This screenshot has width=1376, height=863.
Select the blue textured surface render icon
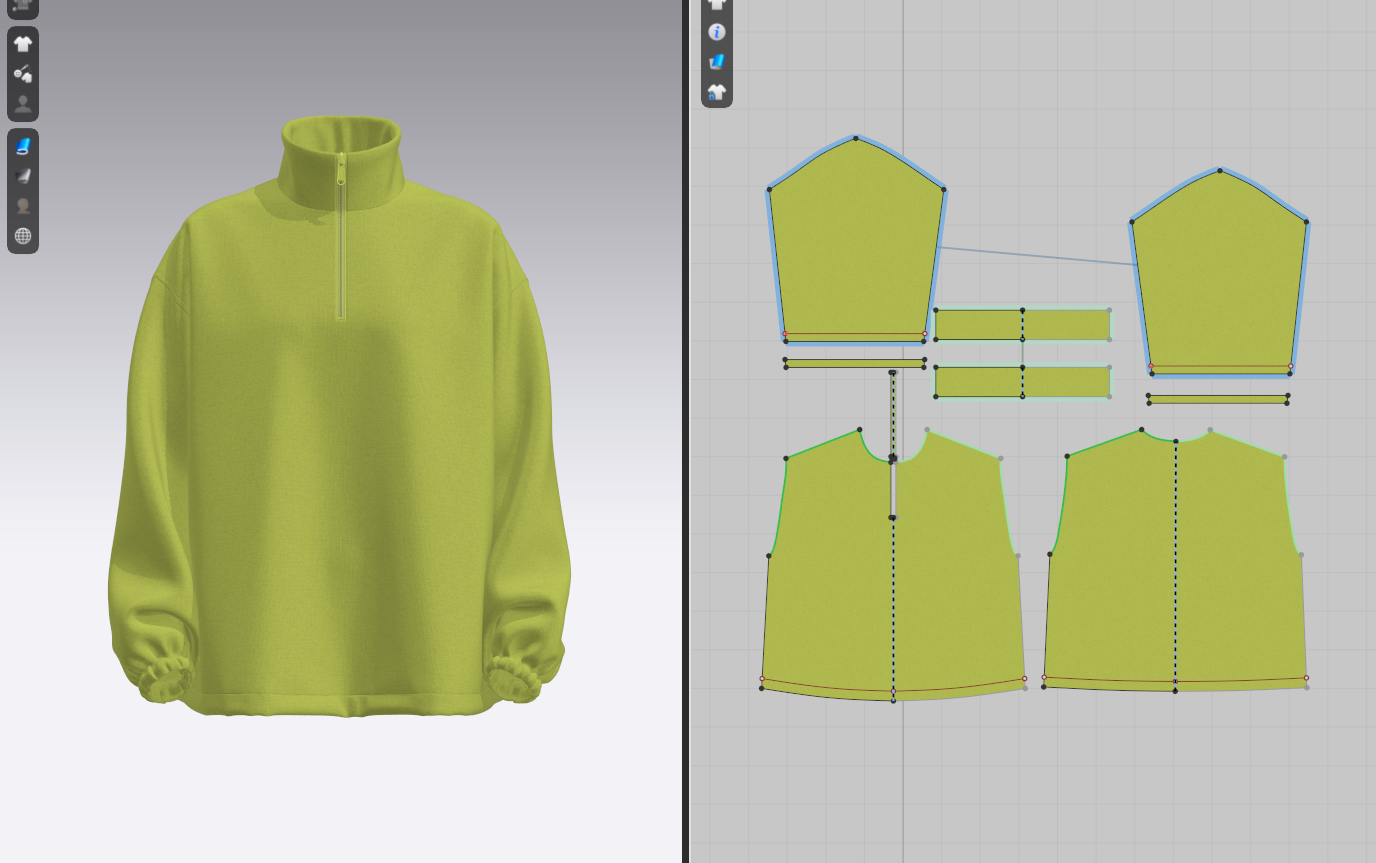coord(23,146)
